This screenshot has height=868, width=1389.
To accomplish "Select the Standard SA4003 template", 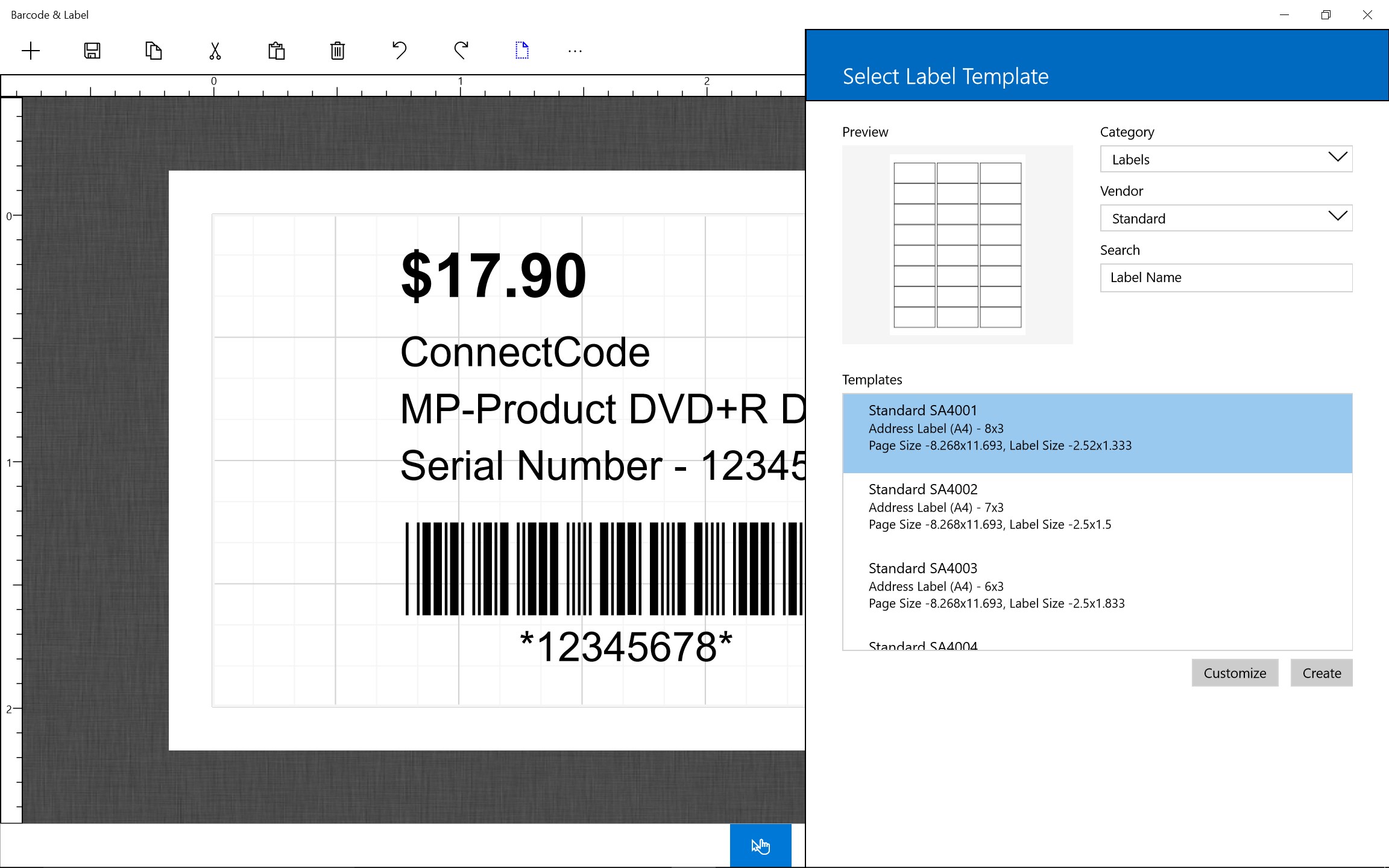I will click(1097, 586).
